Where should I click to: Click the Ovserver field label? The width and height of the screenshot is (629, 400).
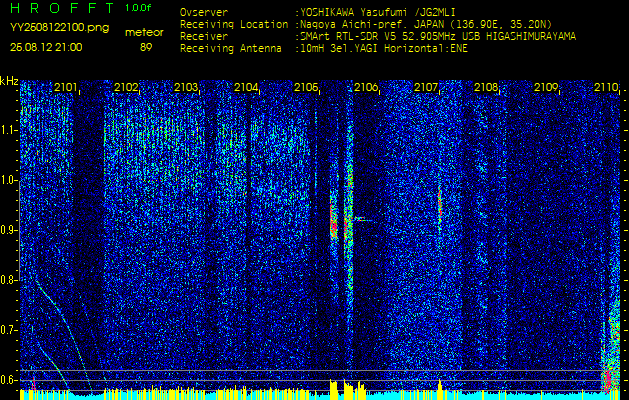click(204, 12)
